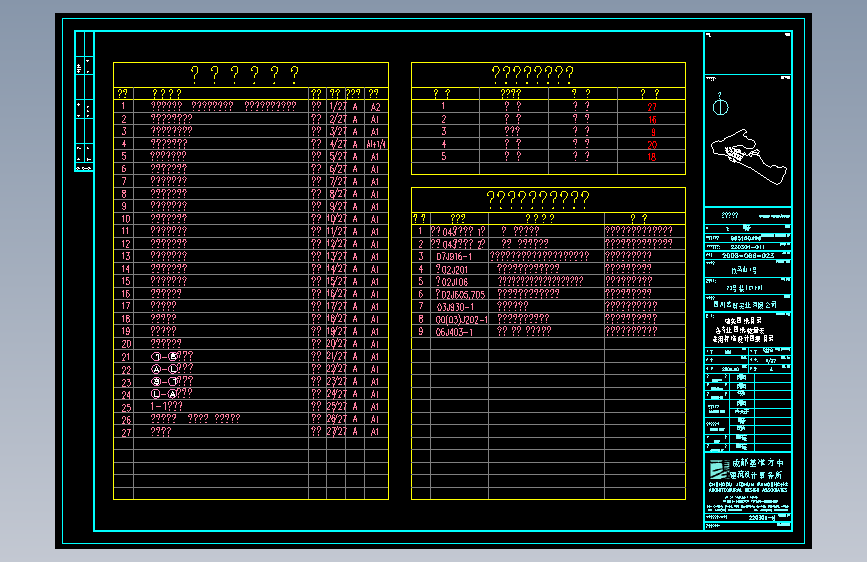867x562 pixels.
Task: Select the '1-1' section drawing name
Action: click(x=166, y=407)
